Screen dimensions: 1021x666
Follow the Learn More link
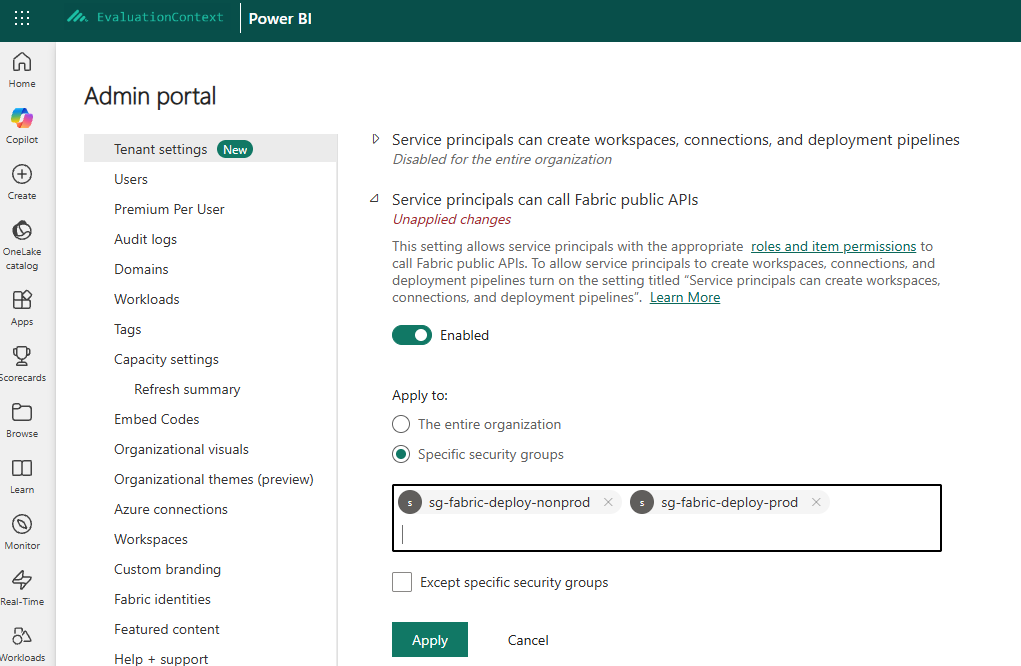click(x=685, y=297)
